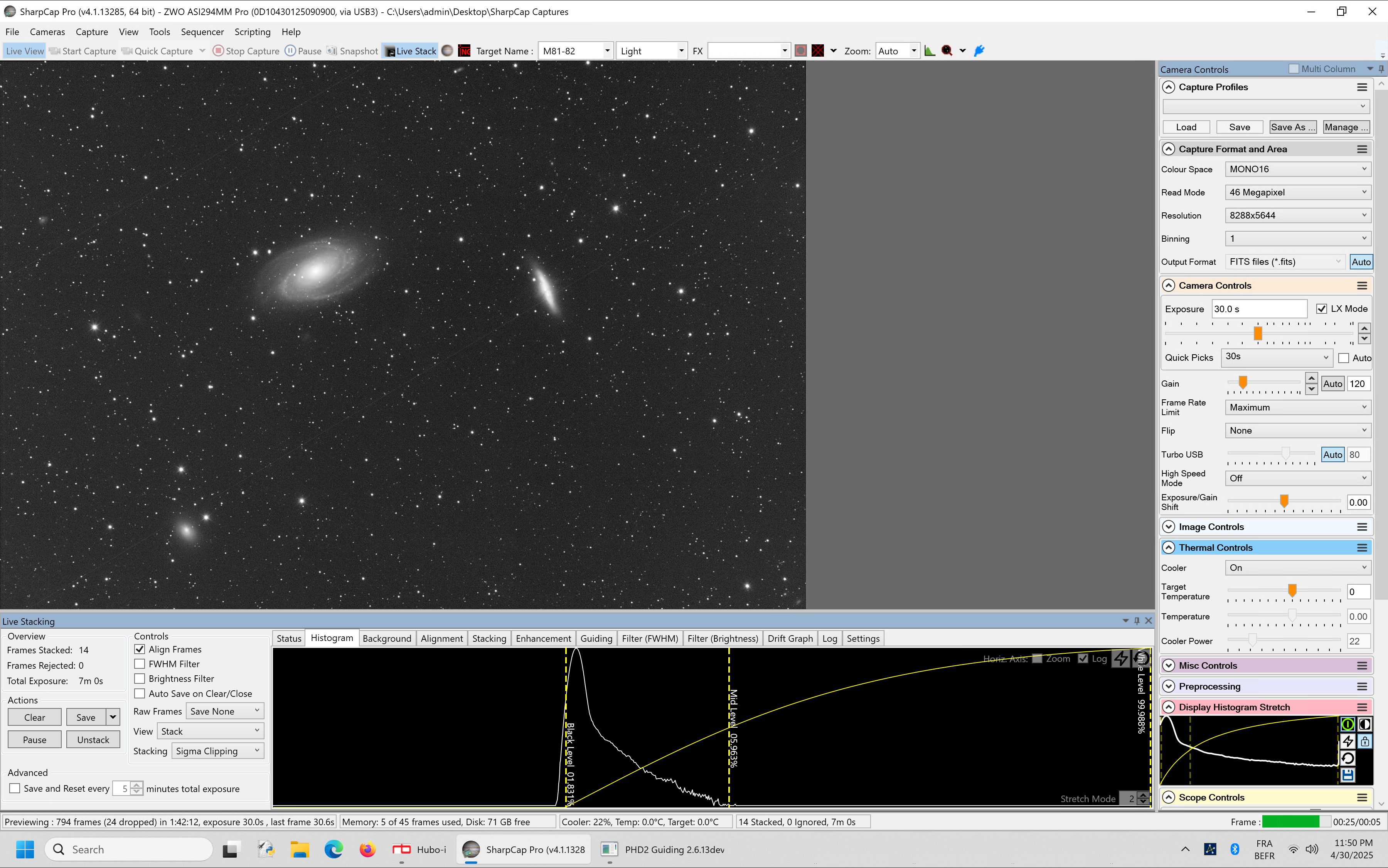Open the Read Mode dropdown
This screenshot has height=868, width=1388.
point(1298,192)
